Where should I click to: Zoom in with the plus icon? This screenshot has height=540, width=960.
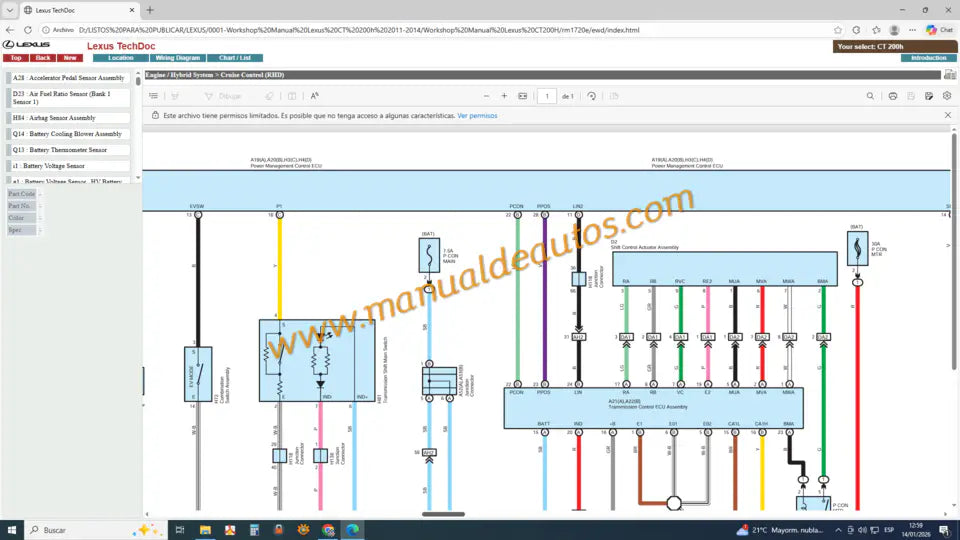click(504, 96)
